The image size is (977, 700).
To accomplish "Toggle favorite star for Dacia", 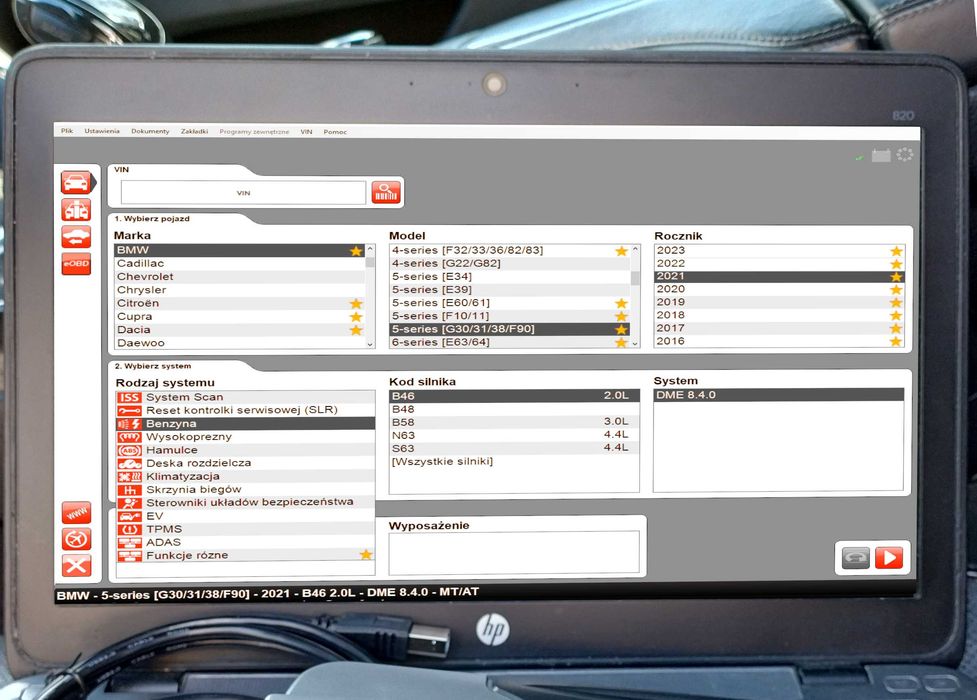I will coord(356,330).
